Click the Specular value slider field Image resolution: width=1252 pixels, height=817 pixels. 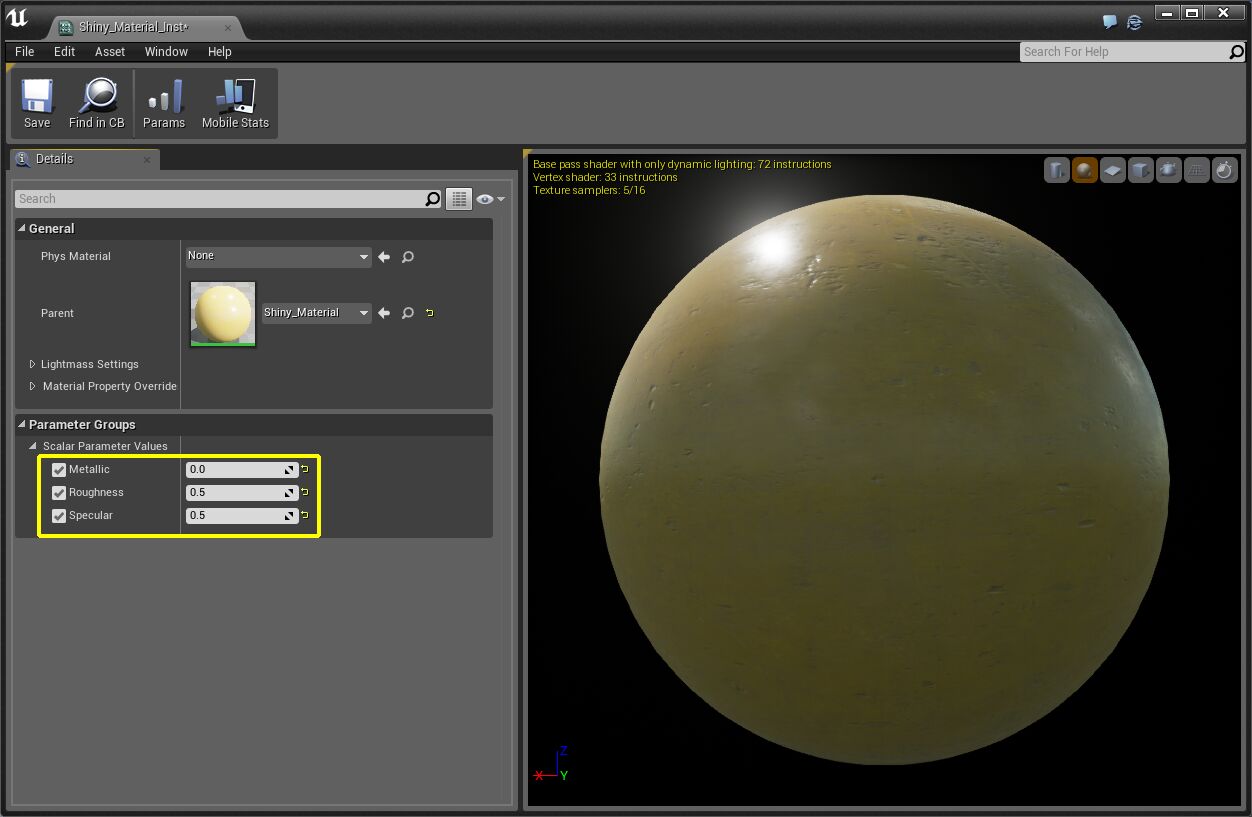point(235,516)
